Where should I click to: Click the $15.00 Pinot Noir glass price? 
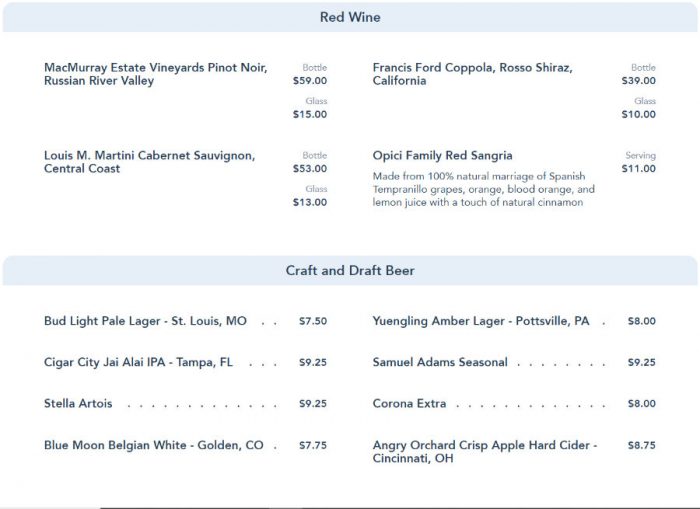pos(310,114)
